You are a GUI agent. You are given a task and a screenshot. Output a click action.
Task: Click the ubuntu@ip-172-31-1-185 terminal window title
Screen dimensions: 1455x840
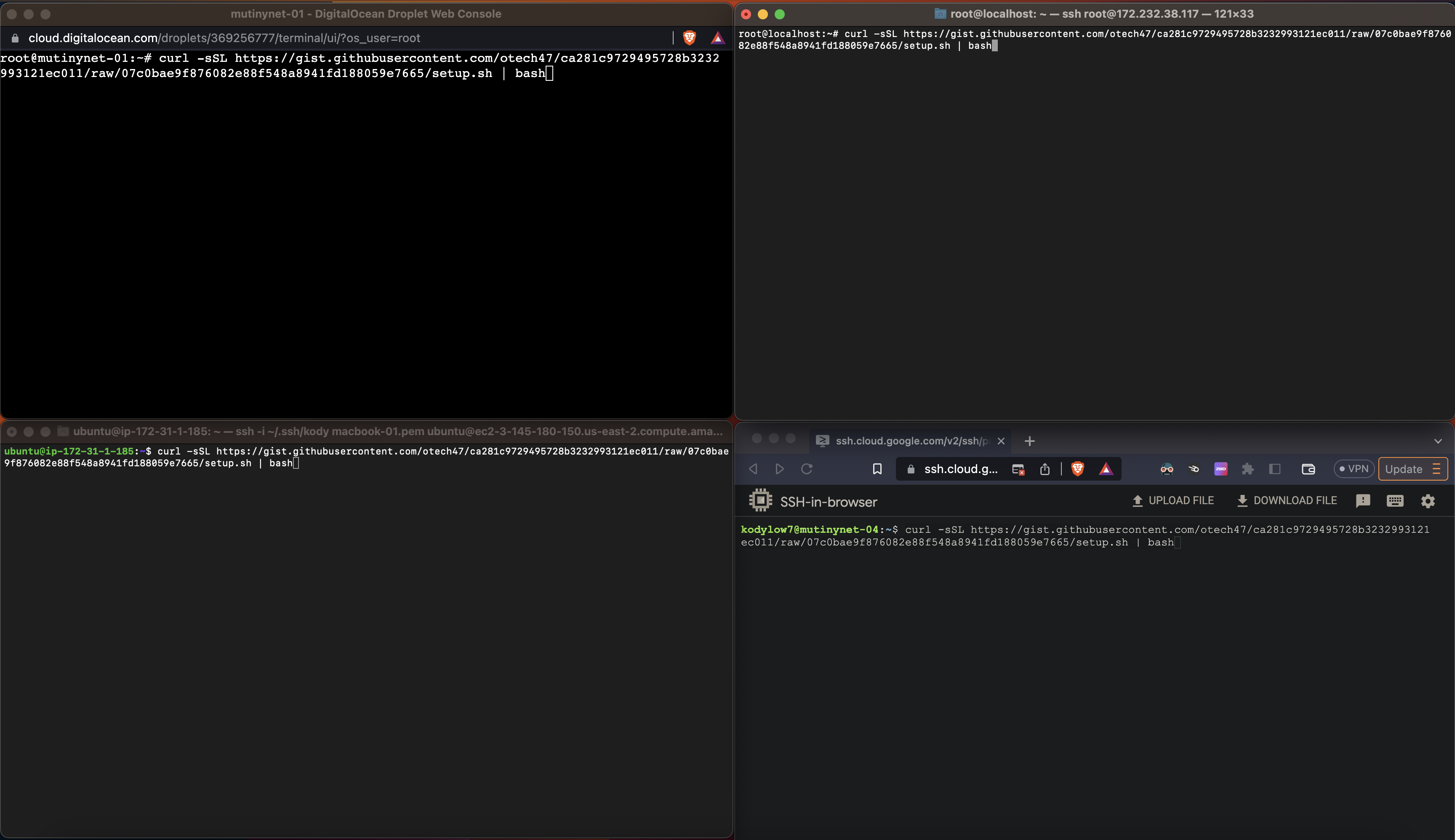pos(398,431)
